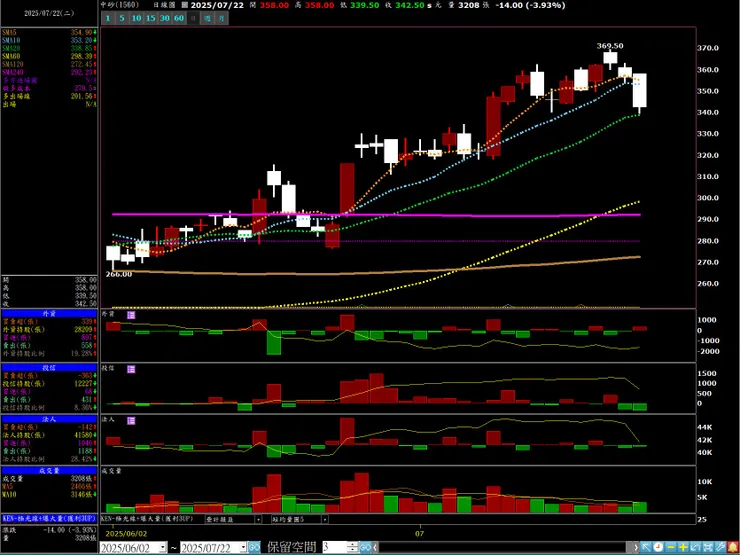
Task: Click the fit-to-window icon in bottom toolbar
Action: (x=707, y=547)
